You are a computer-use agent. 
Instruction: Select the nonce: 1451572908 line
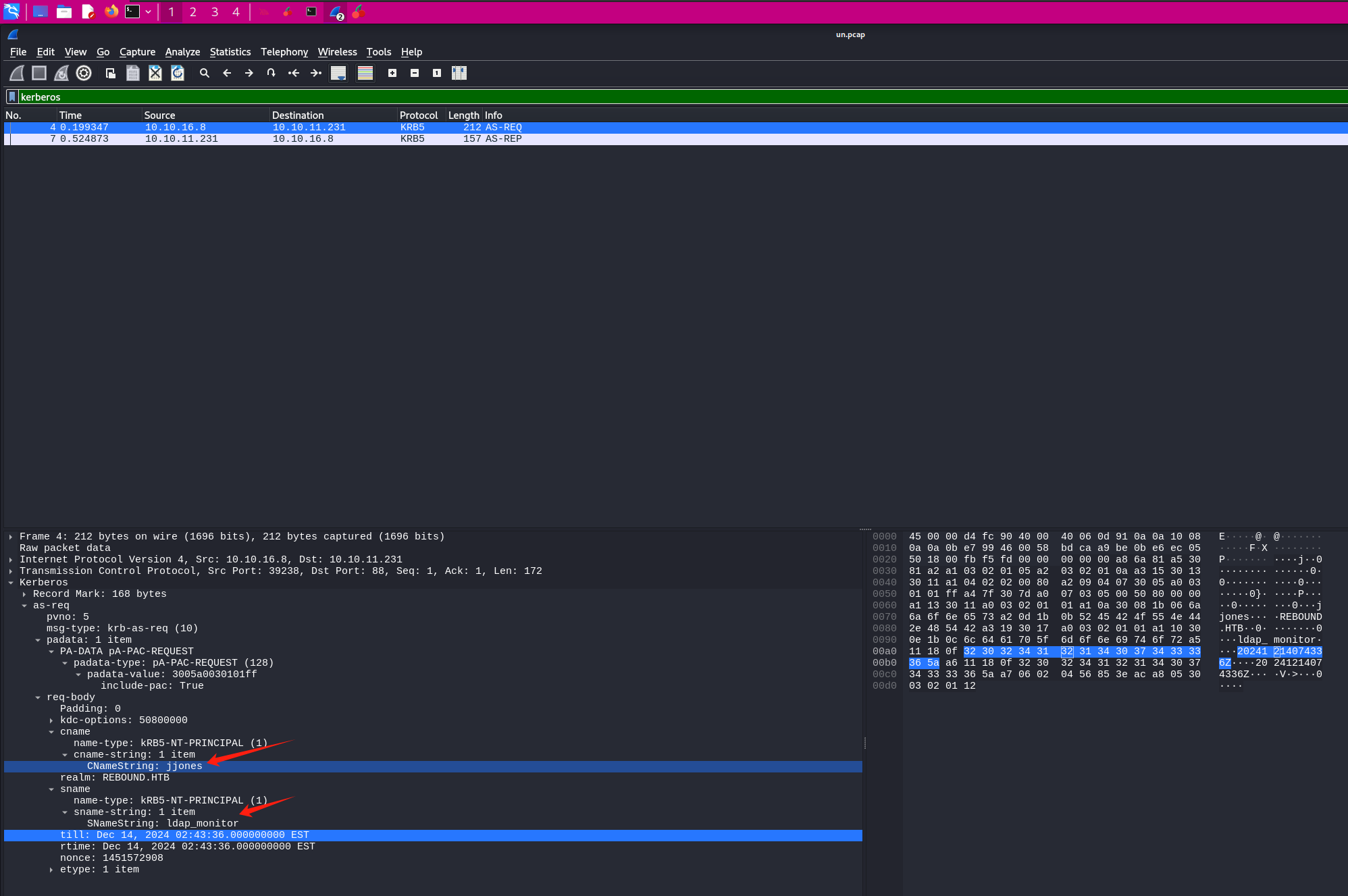click(433, 858)
